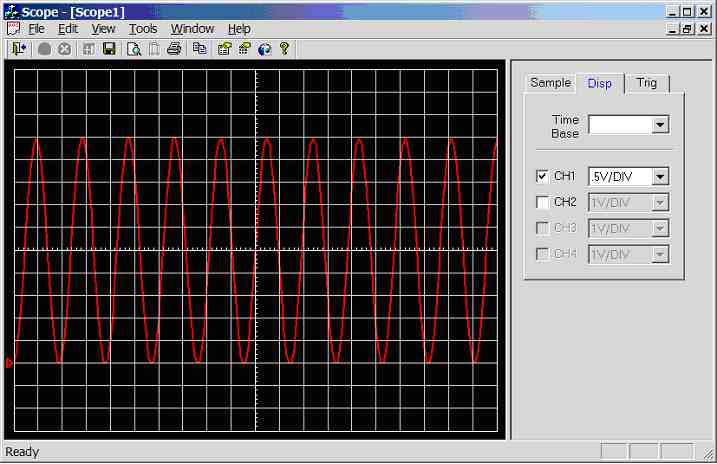Image resolution: width=717 pixels, height=464 pixels.
Task: Click the Scope document icon beside File
Action: tap(13, 29)
